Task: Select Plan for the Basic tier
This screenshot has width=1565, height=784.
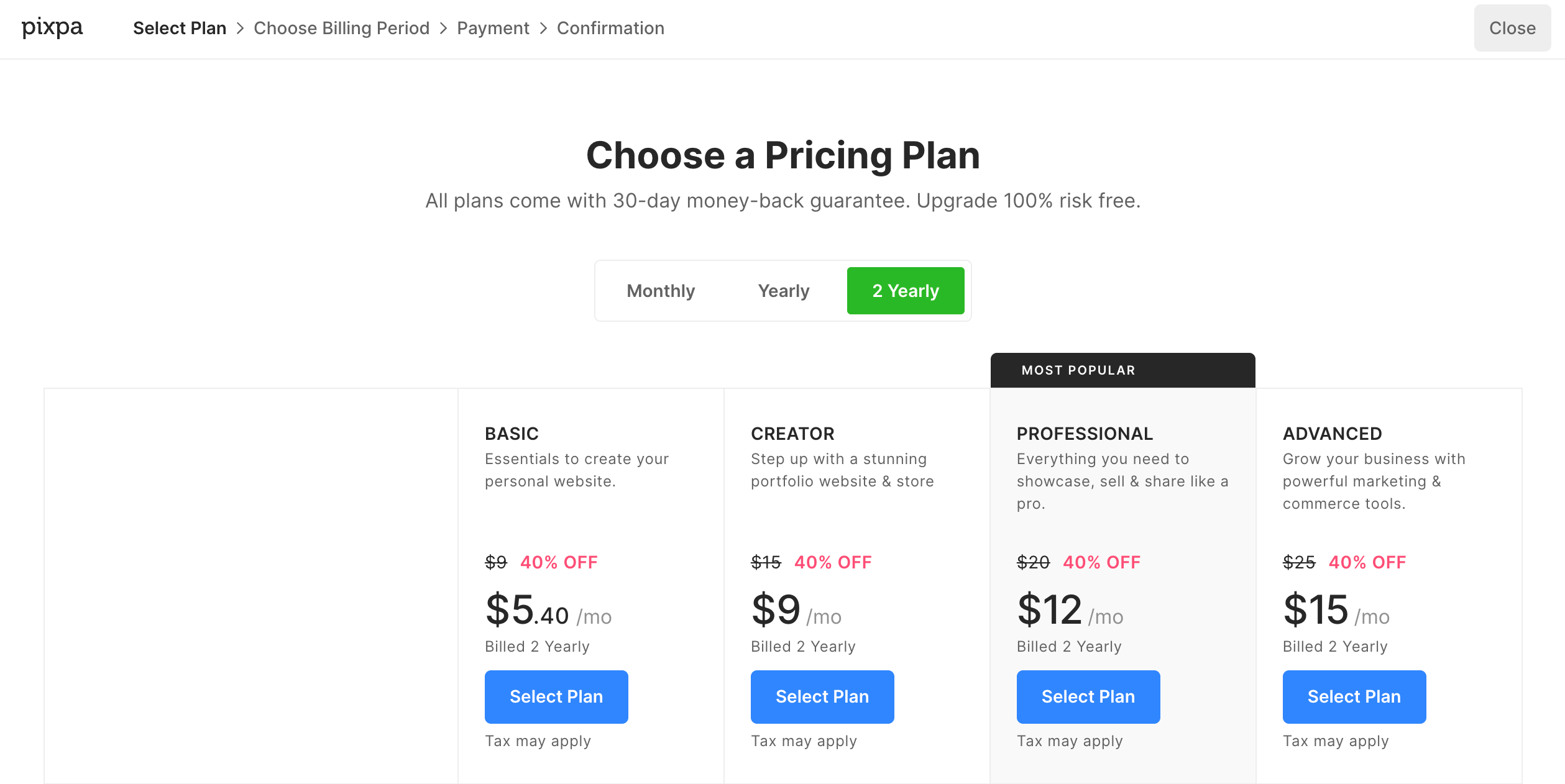Action: coord(556,696)
